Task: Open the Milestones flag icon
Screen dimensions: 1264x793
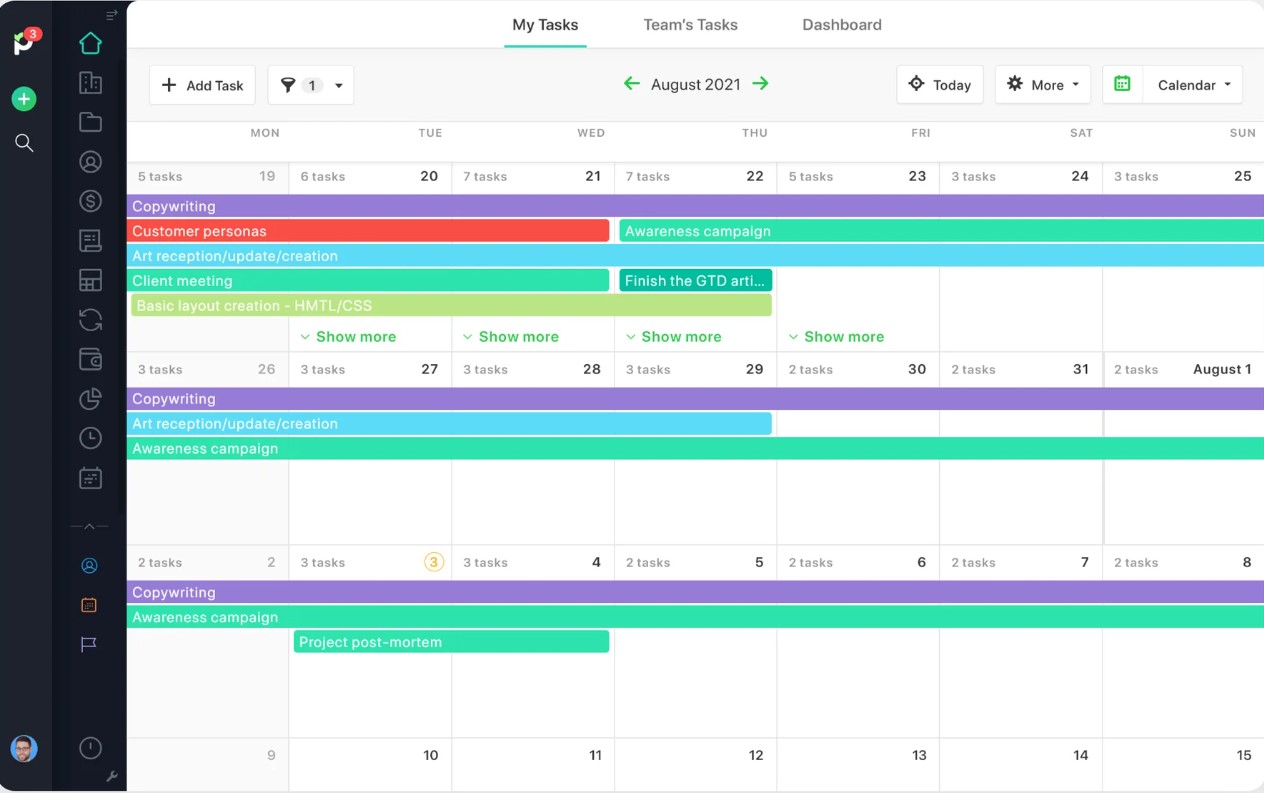Action: point(90,644)
